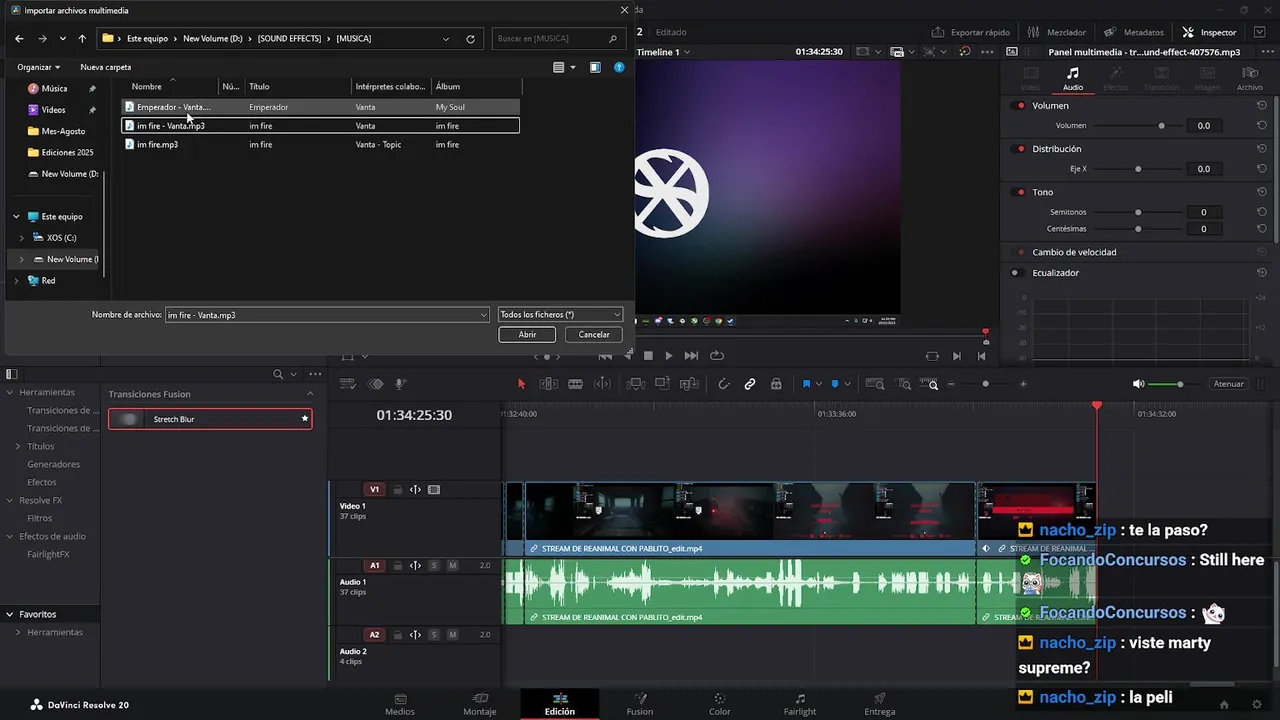Go to the Entrega page
The height and width of the screenshot is (720, 1280).
(880, 704)
